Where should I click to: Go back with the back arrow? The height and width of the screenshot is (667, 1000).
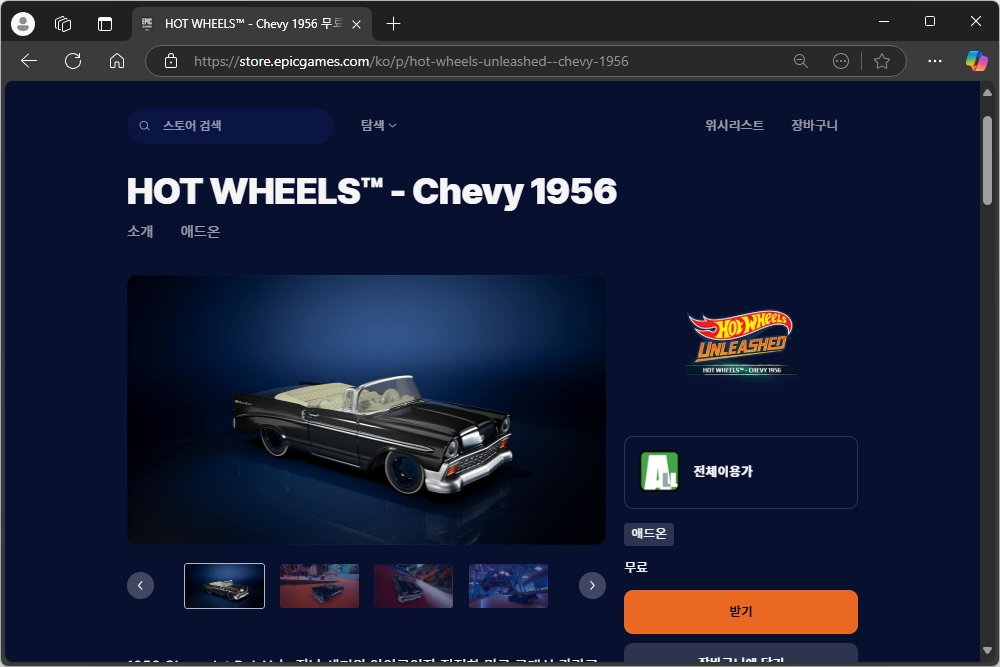coord(29,61)
